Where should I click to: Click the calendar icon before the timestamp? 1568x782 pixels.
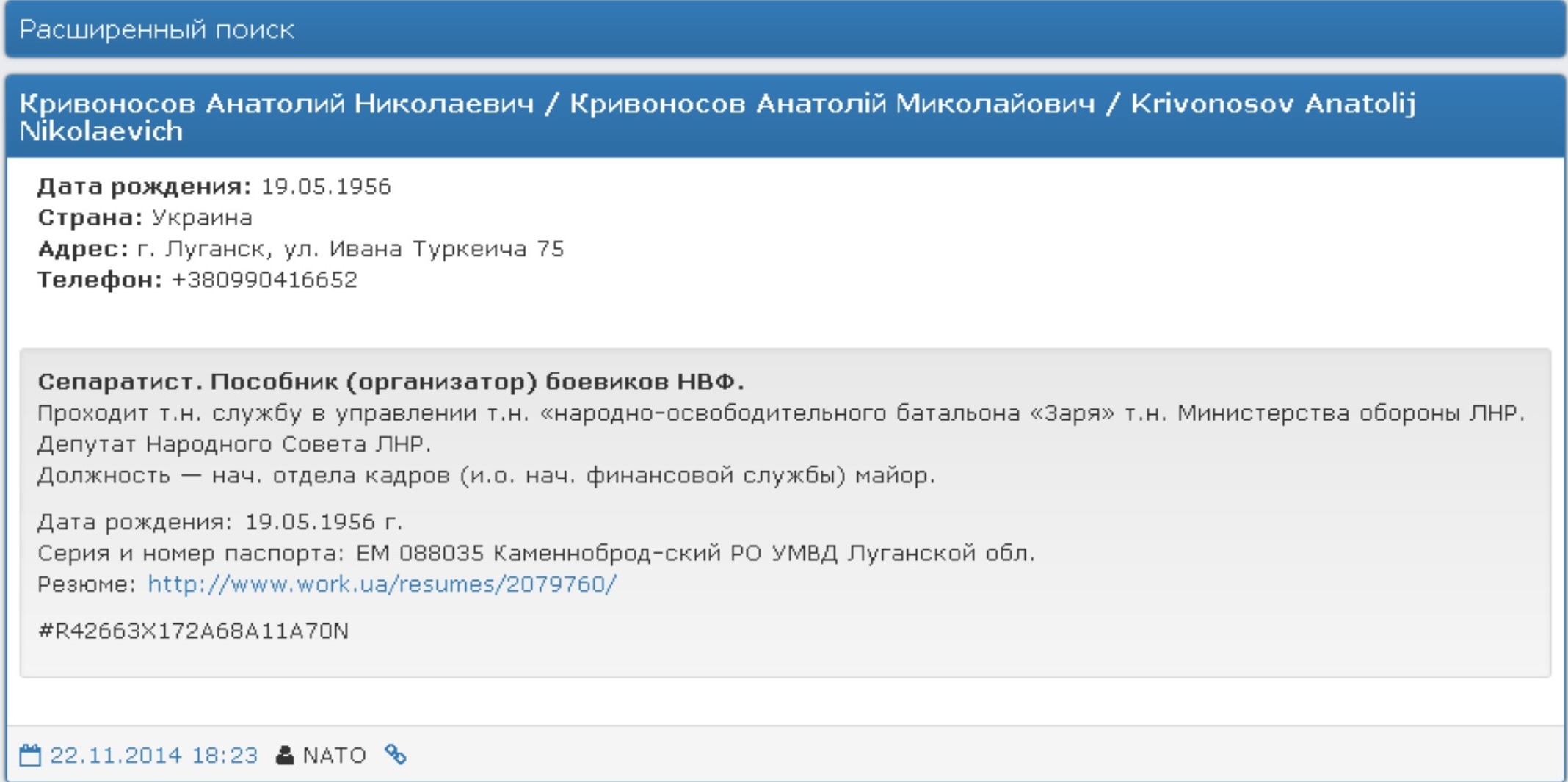tap(31, 753)
